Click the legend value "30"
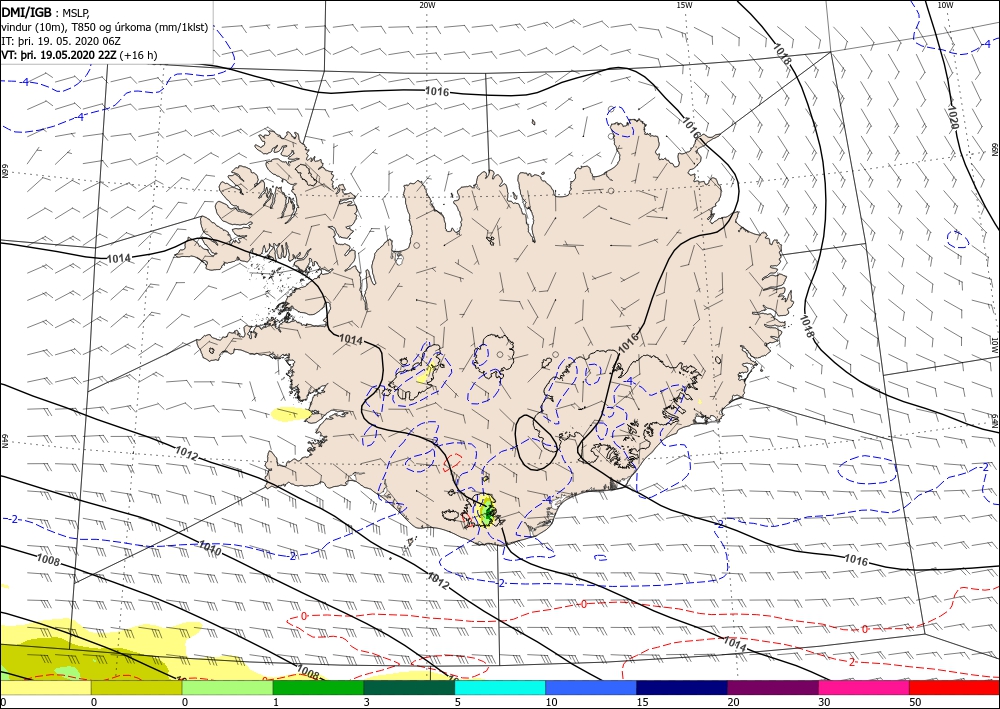This screenshot has height=709, width=1000. 824,702
